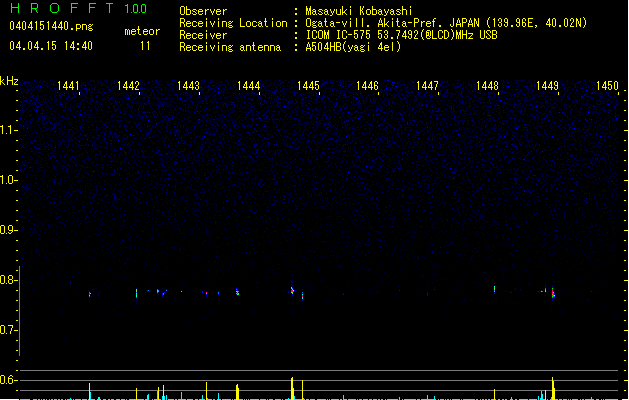The height and width of the screenshot is (400, 629).
Task: Click the HROFFT 1.0.0 title text
Action: click(78, 8)
